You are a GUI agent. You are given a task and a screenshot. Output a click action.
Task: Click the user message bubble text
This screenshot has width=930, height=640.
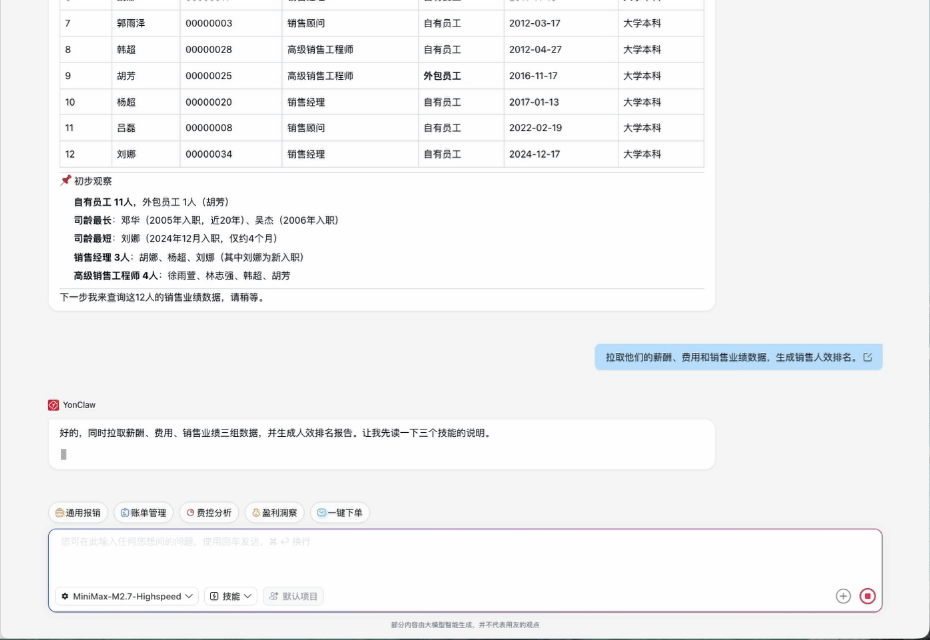tap(731, 357)
